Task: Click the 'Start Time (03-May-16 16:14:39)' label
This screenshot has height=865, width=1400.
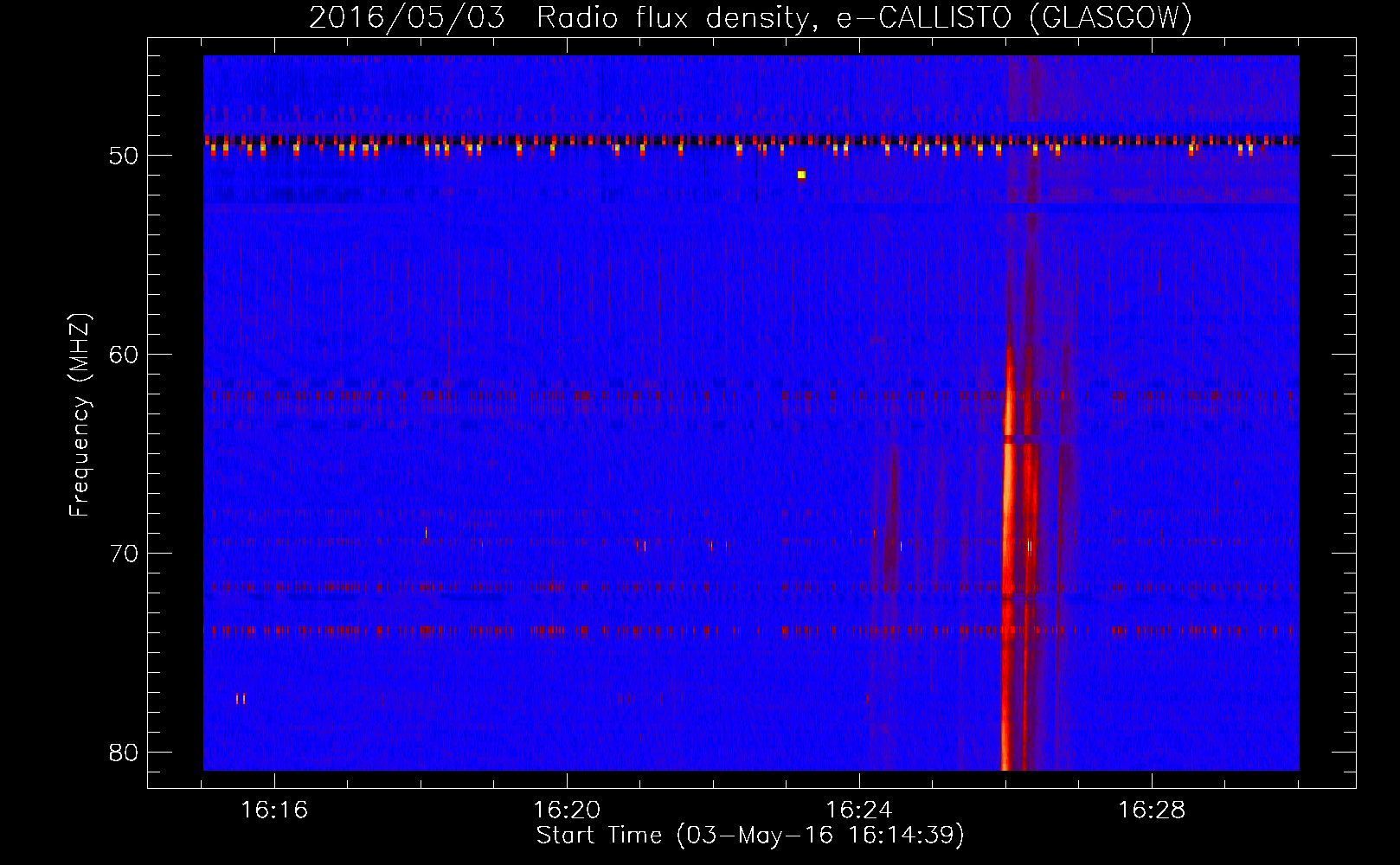Action: (x=750, y=836)
